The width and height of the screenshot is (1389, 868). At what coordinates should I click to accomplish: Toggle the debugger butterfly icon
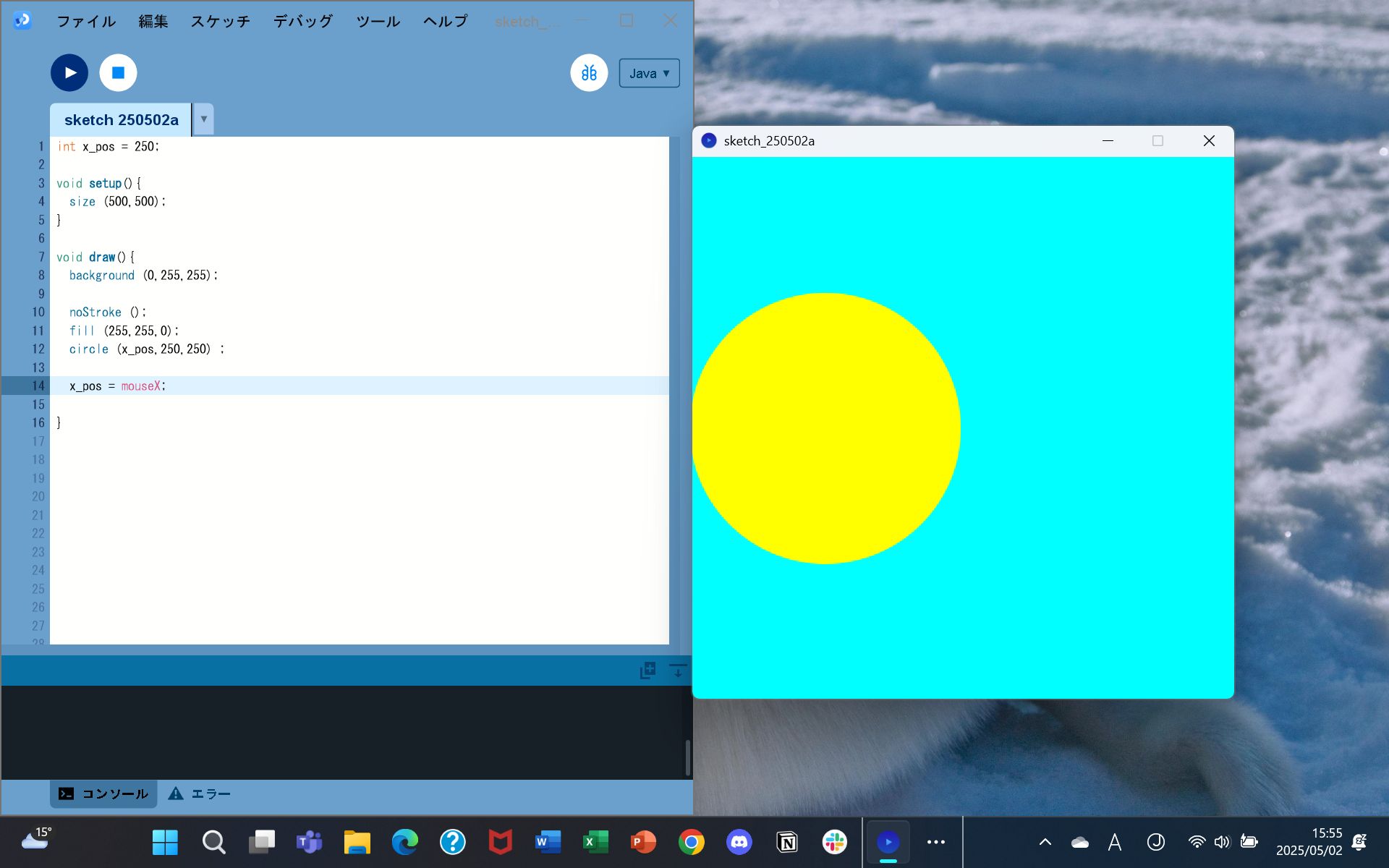coord(589,73)
